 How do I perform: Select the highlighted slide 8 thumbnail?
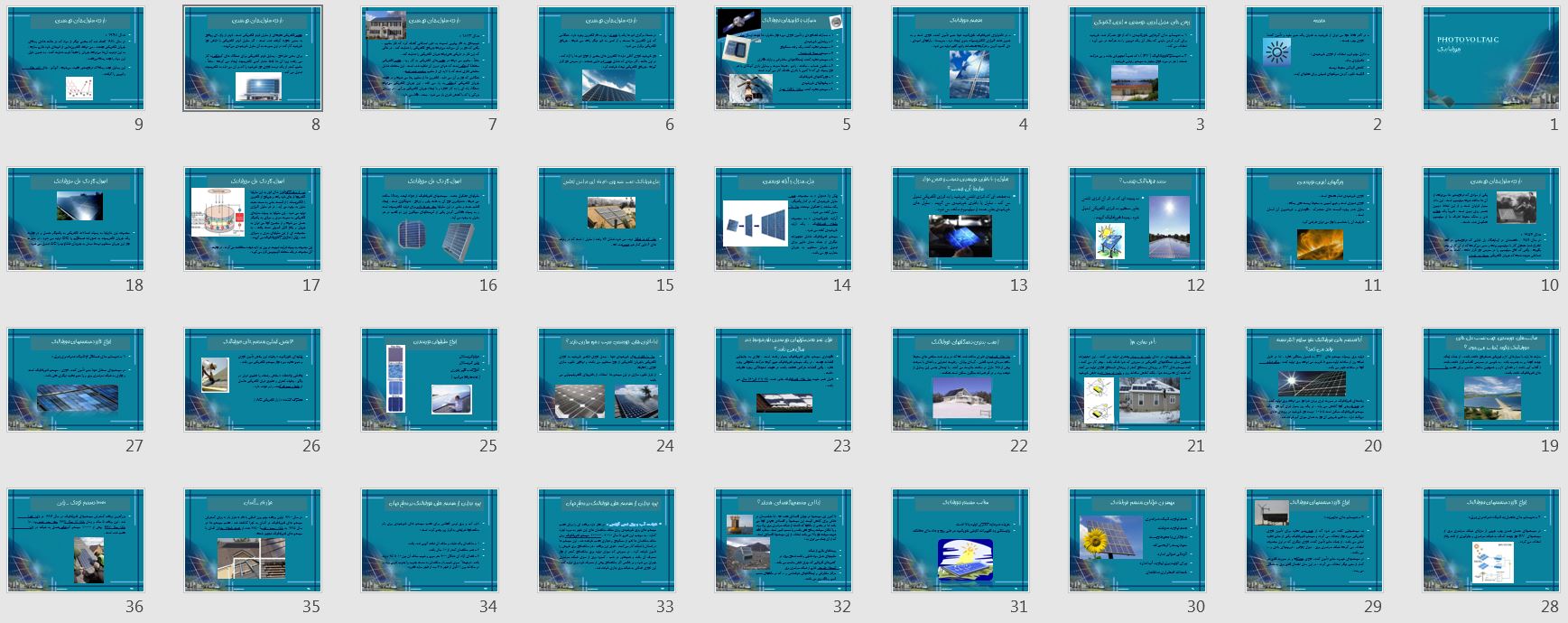tap(253, 59)
